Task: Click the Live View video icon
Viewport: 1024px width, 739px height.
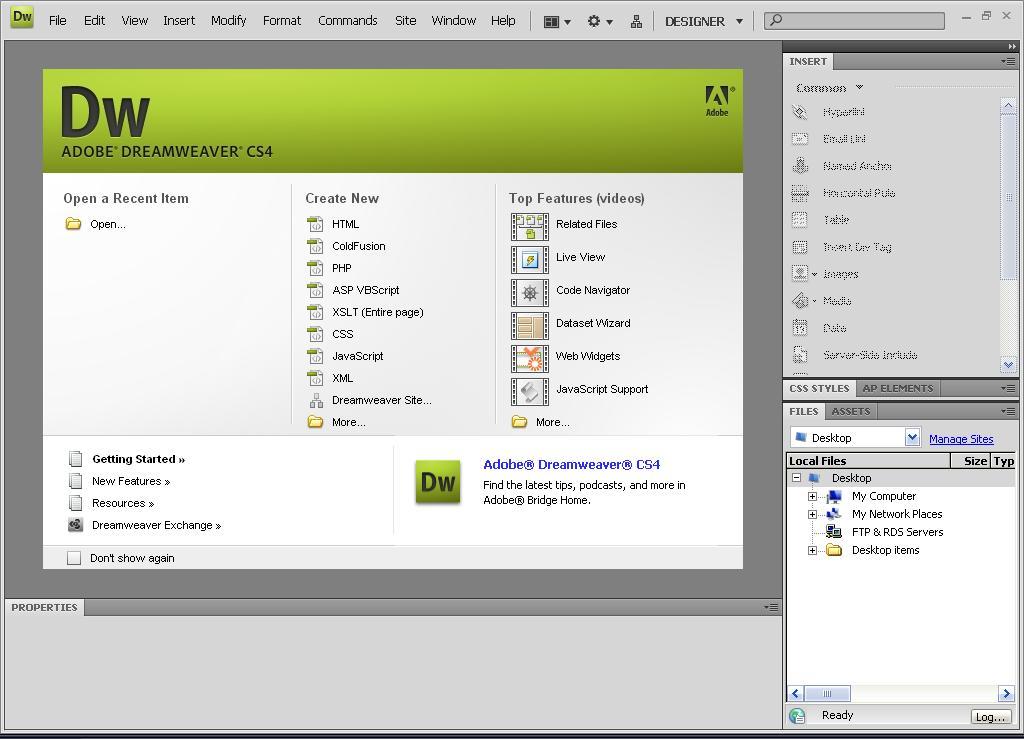Action: (x=529, y=258)
